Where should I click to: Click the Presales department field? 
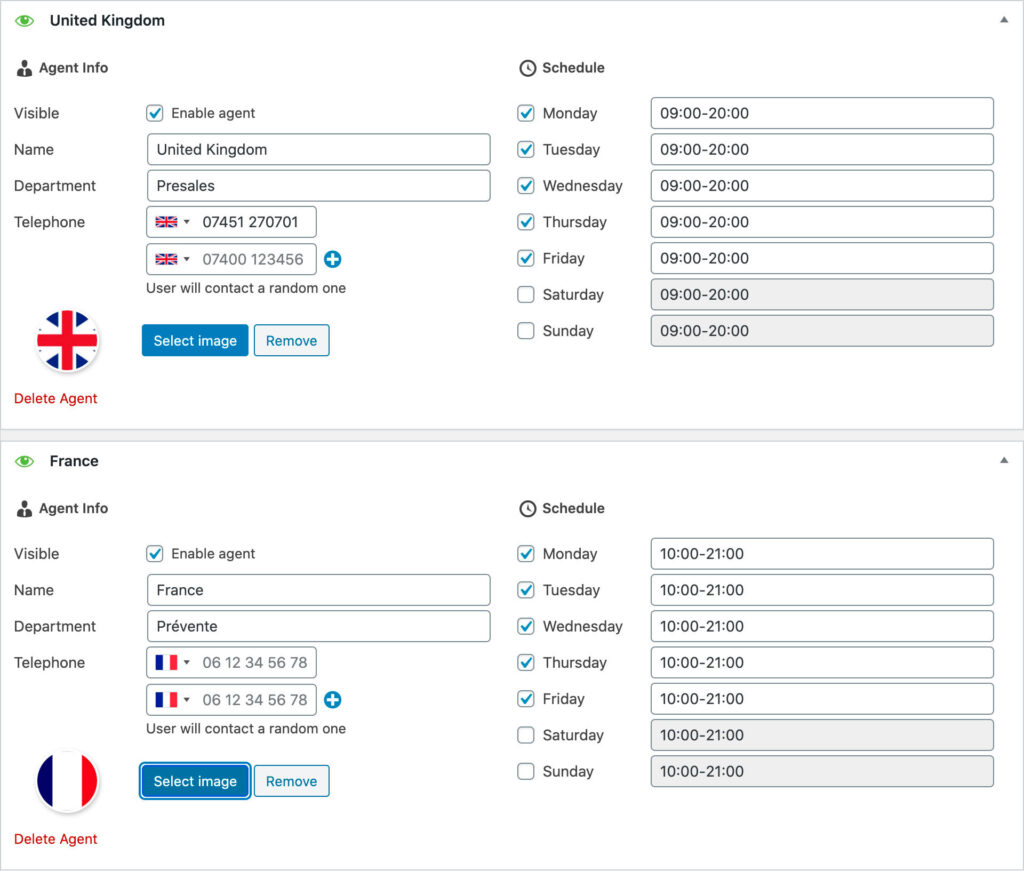318,186
